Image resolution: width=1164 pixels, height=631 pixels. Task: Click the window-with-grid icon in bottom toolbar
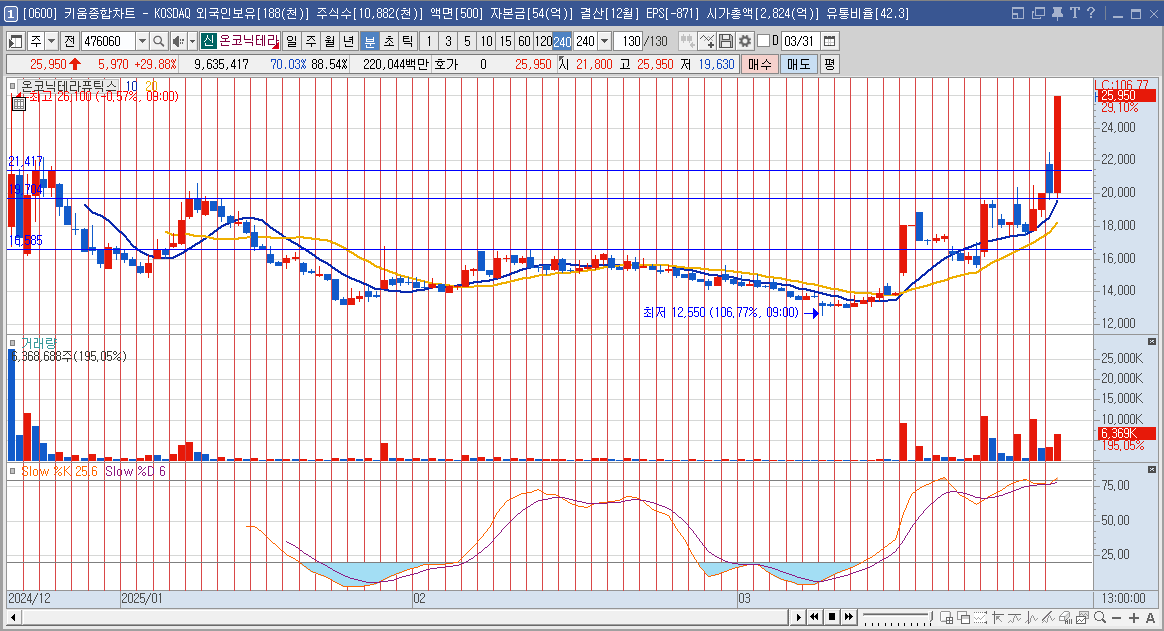tap(946, 618)
